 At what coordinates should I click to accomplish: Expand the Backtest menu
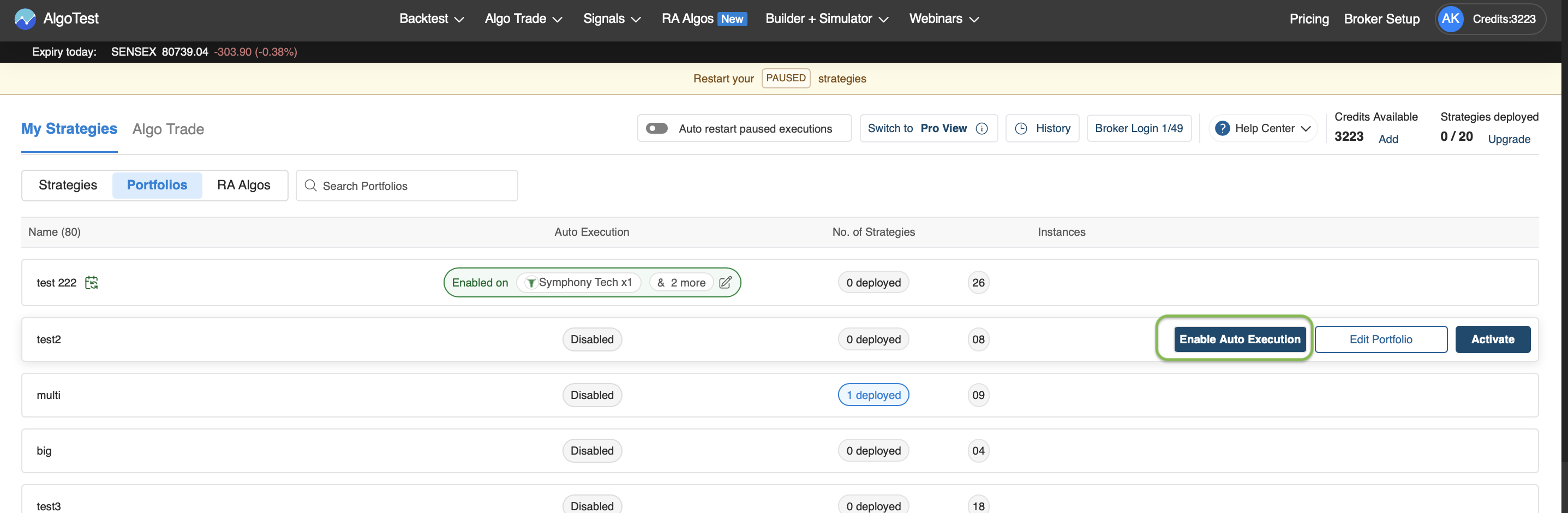(431, 19)
